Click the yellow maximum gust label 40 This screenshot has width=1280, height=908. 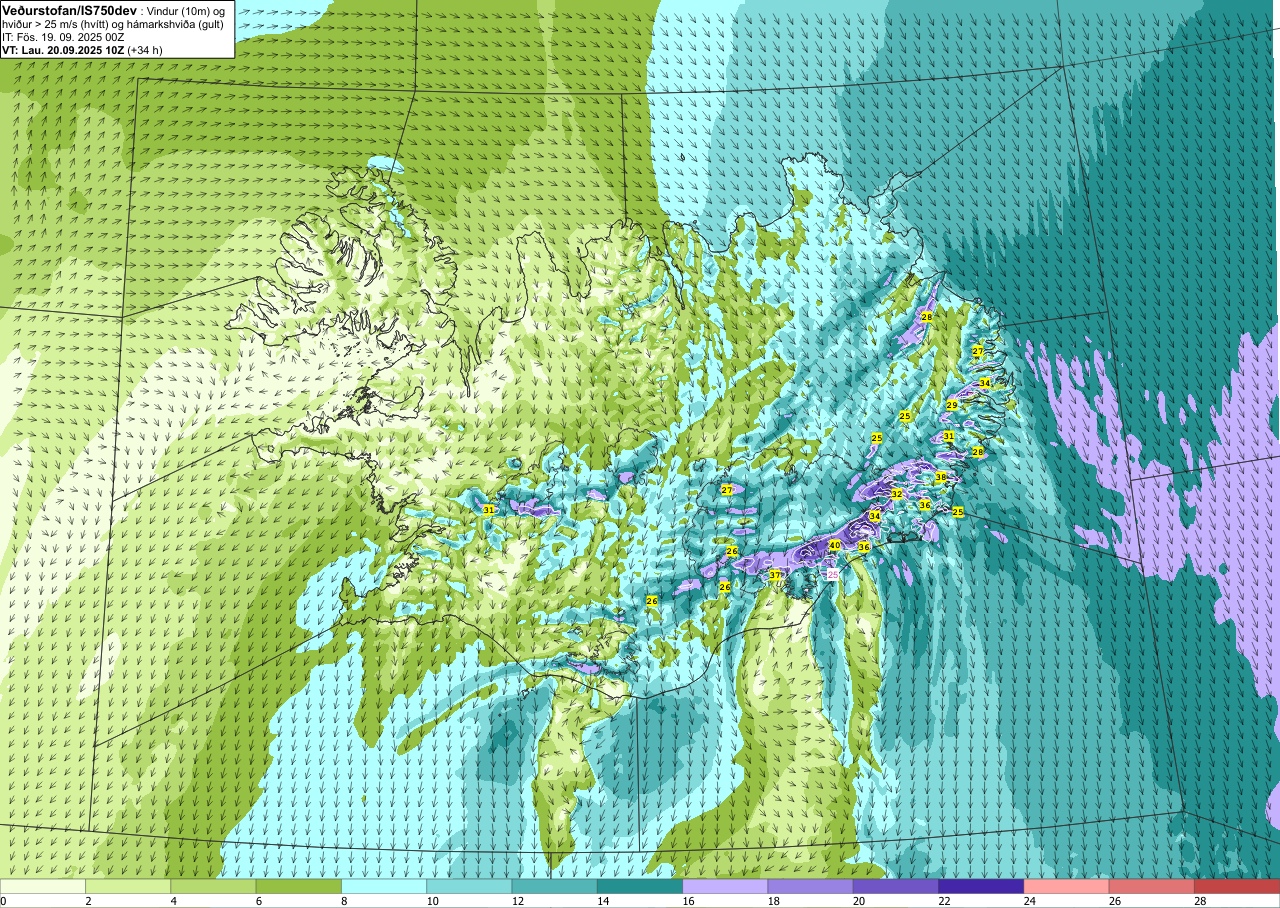pyautogui.click(x=835, y=545)
